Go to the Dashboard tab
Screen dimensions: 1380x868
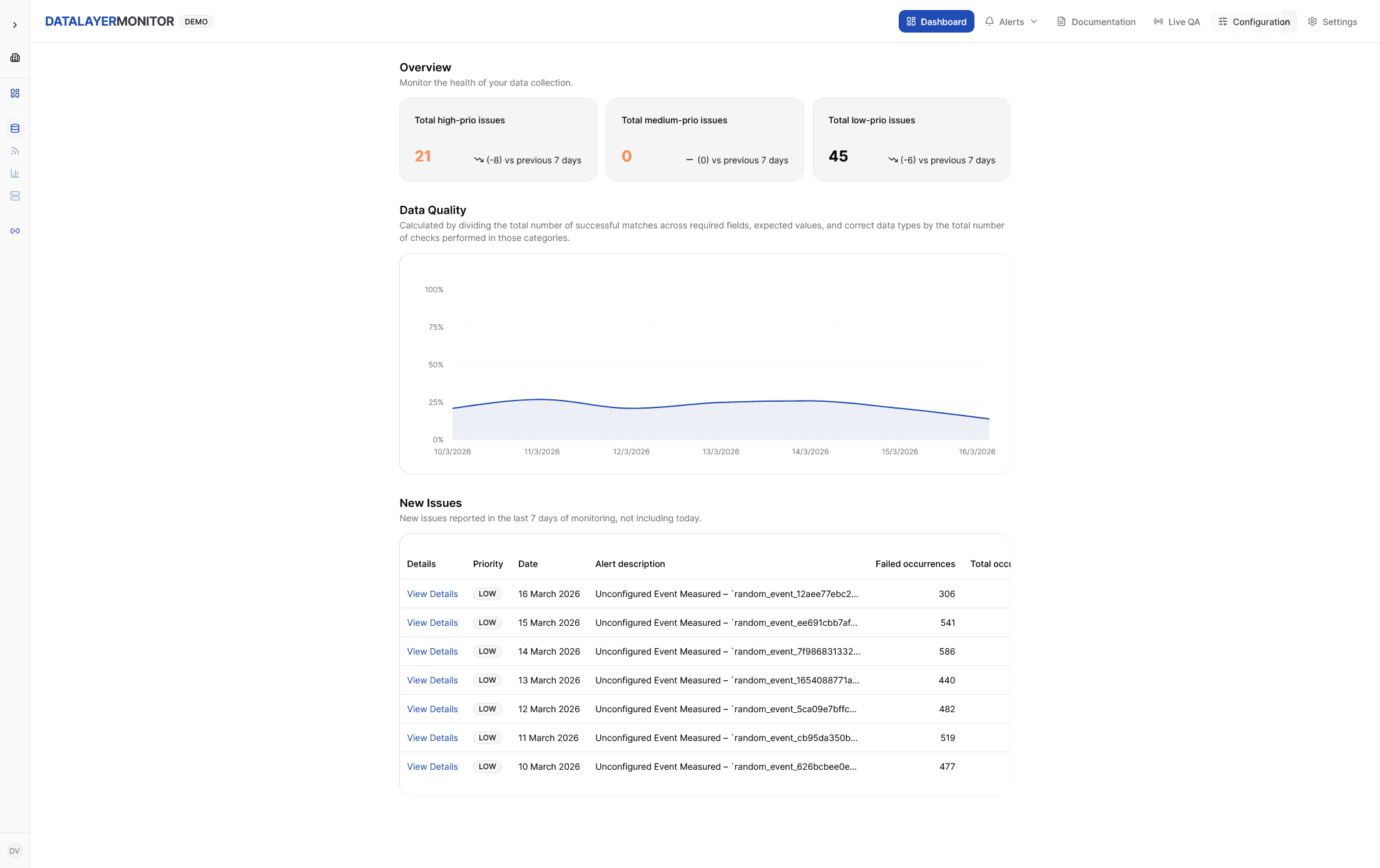(936, 21)
